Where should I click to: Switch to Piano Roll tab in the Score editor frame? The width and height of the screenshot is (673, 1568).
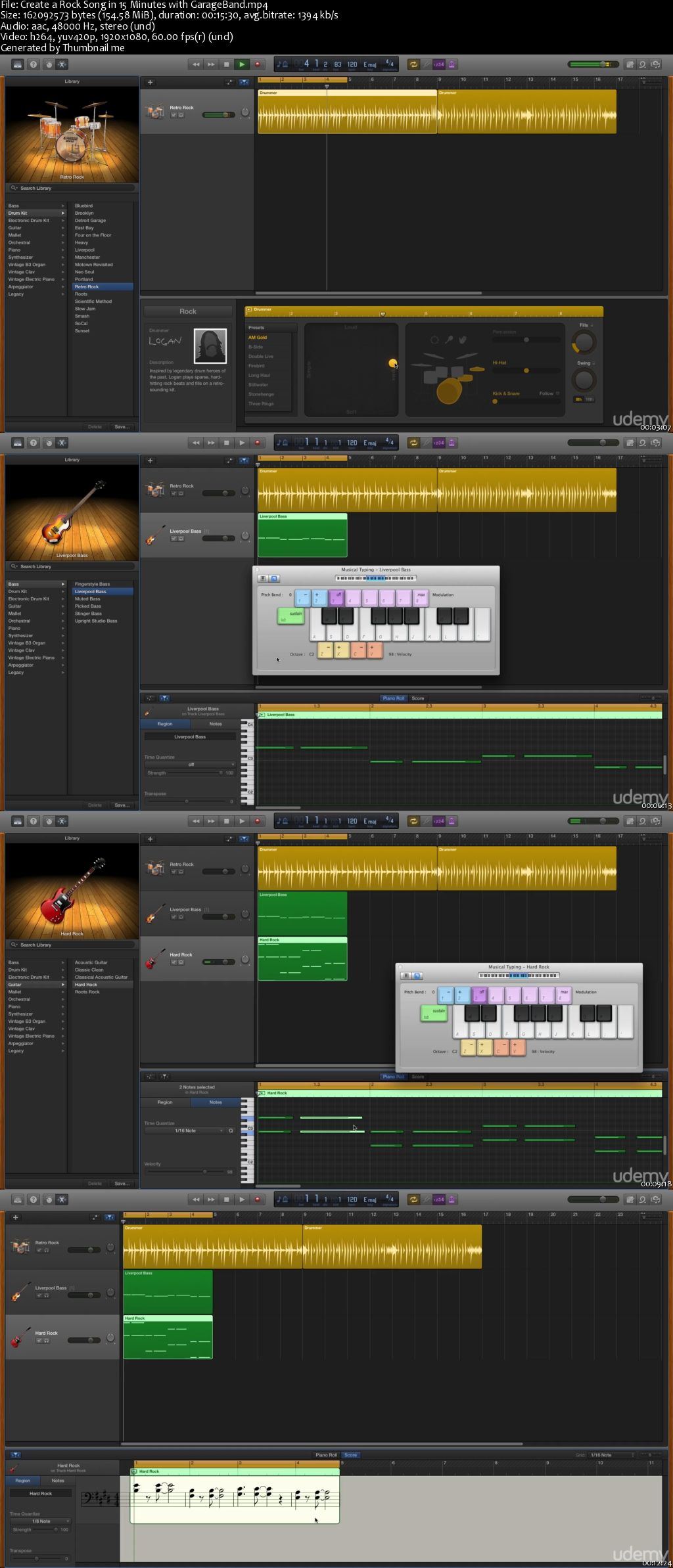[326, 1455]
